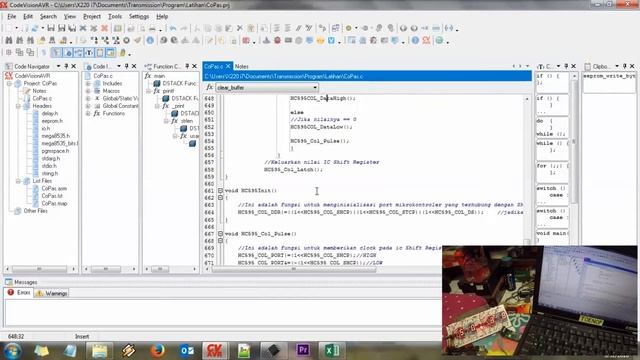Open the clear_buffer function dropdown
This screenshot has height=360, width=640.
coord(315,87)
